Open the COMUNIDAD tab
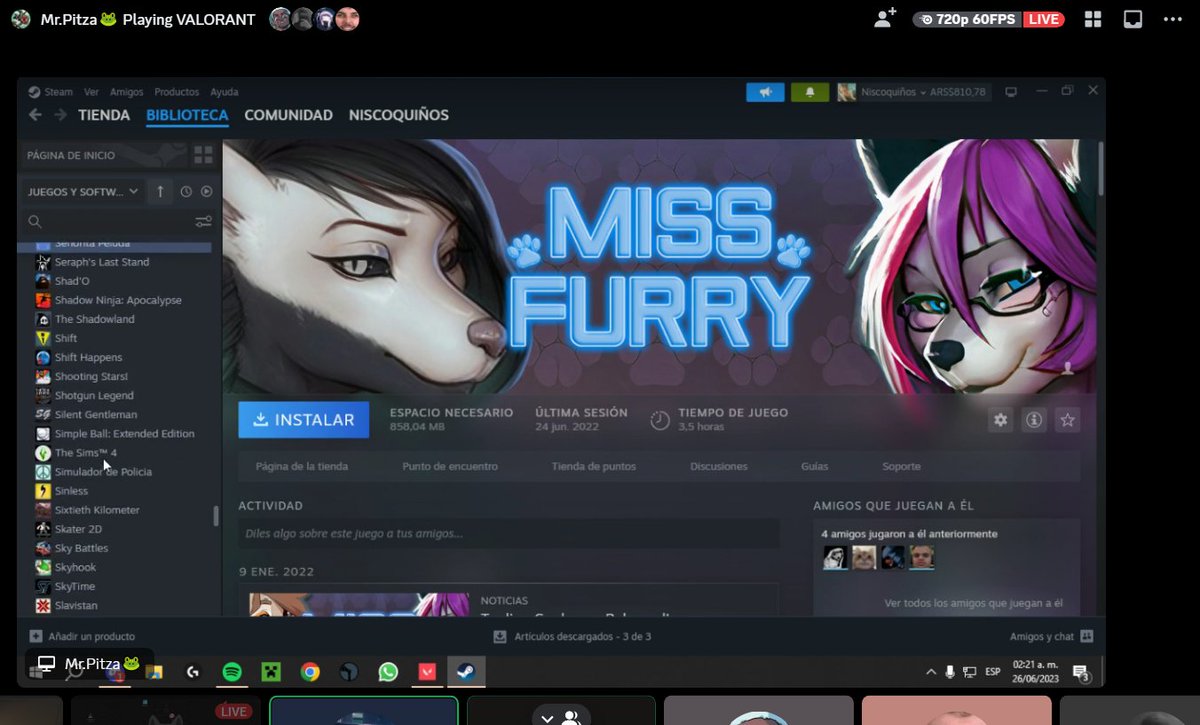Viewport: 1200px width, 725px height. 288,115
